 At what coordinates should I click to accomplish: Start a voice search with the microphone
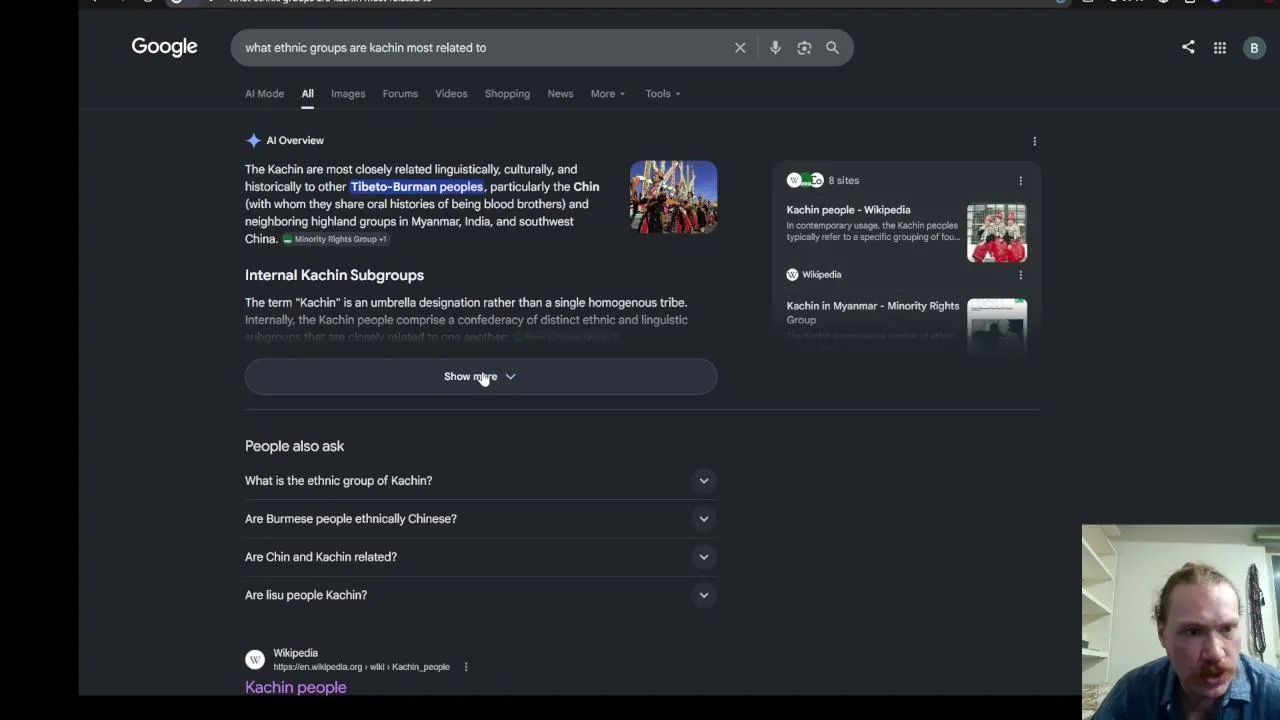pyautogui.click(x=775, y=48)
